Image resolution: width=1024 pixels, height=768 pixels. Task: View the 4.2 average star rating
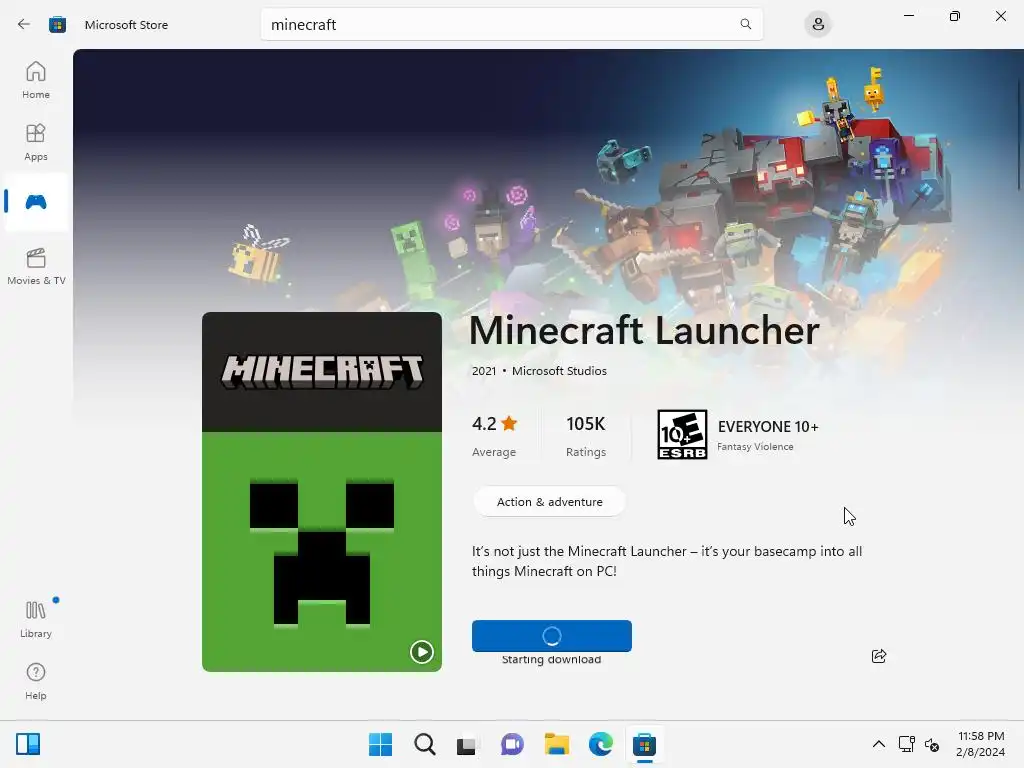[x=494, y=436]
